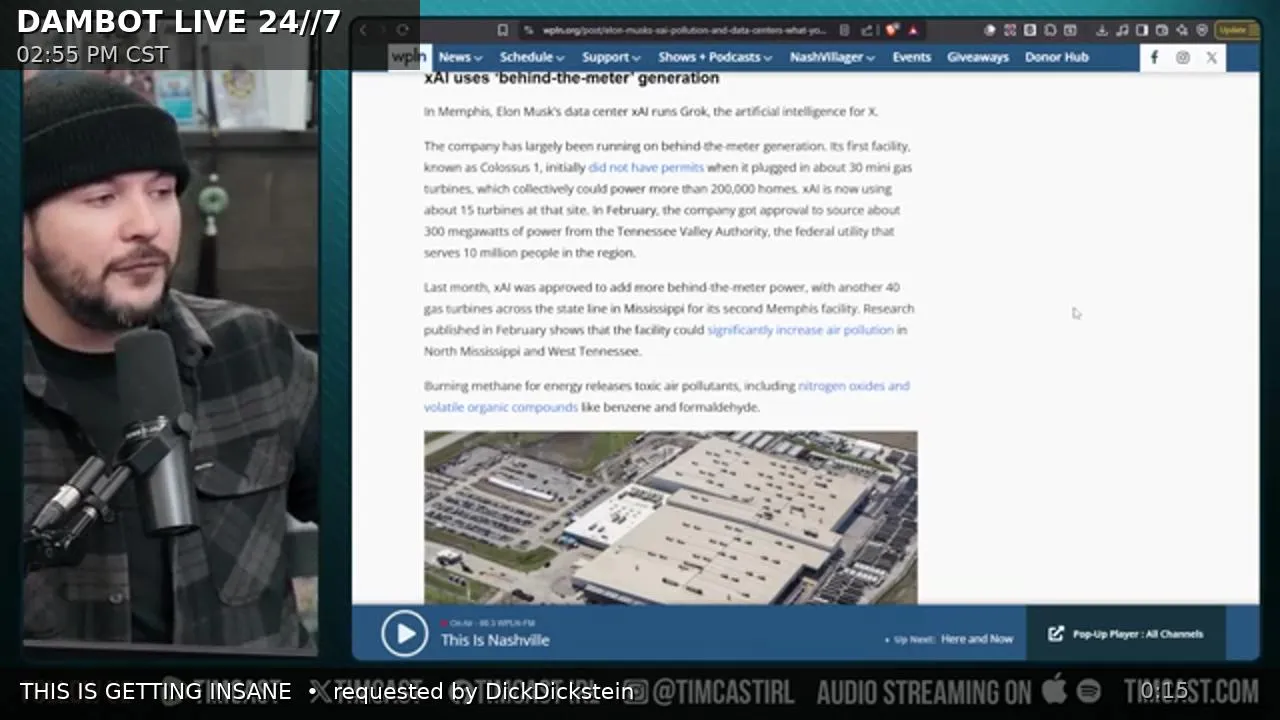Viewport: 1280px width, 720px height.
Task: Click the aerial facility photo
Action: (670, 517)
